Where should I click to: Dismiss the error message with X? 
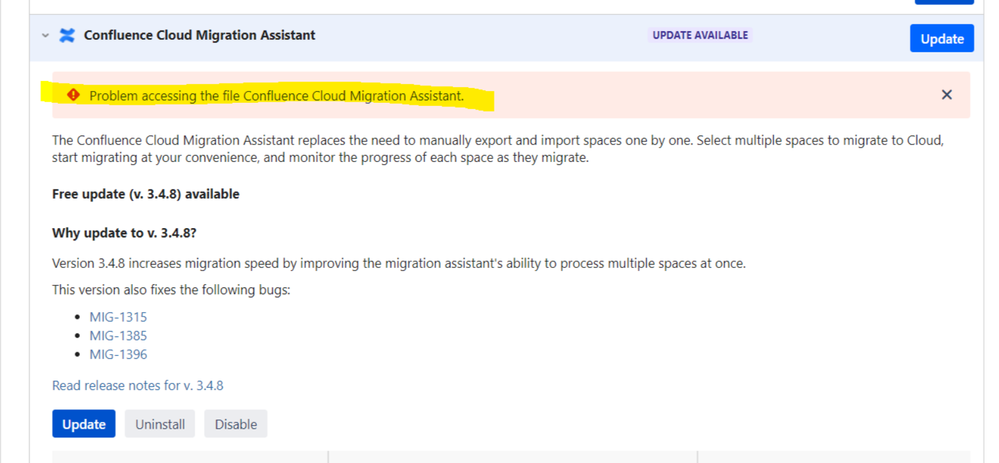tap(947, 95)
